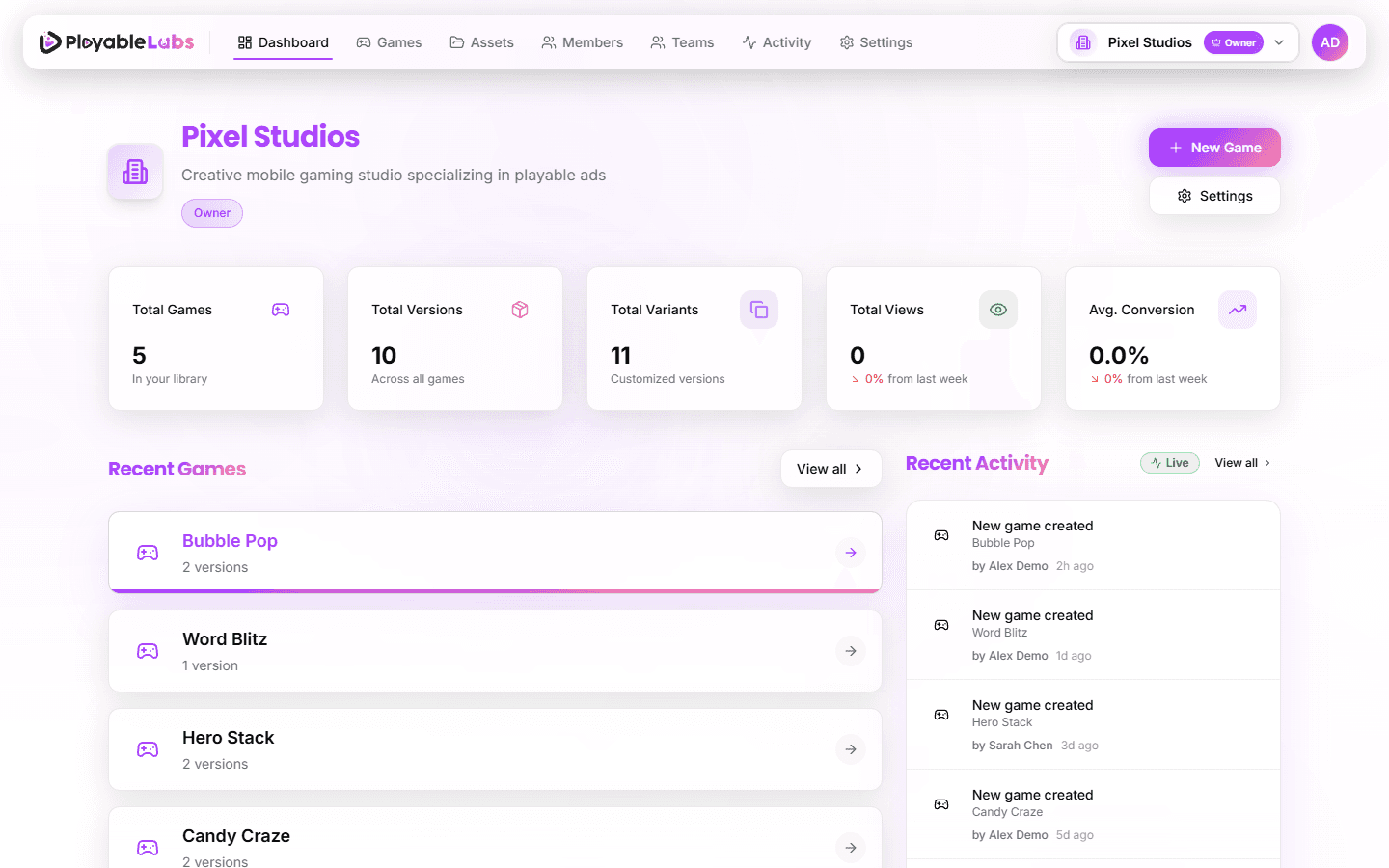The width and height of the screenshot is (1389, 868).
Task: Open the Games section via gamepad icon
Action: (x=364, y=42)
